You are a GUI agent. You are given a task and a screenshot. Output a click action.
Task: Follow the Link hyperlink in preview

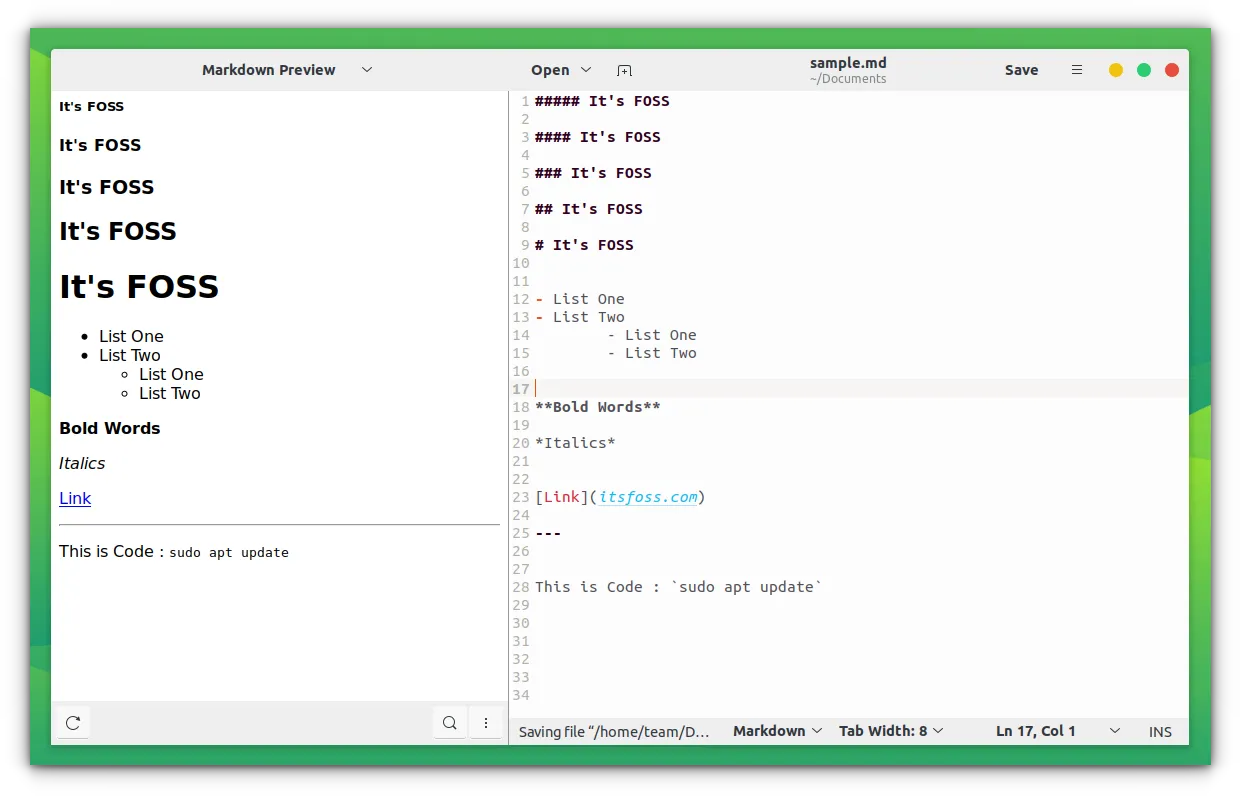pos(75,498)
